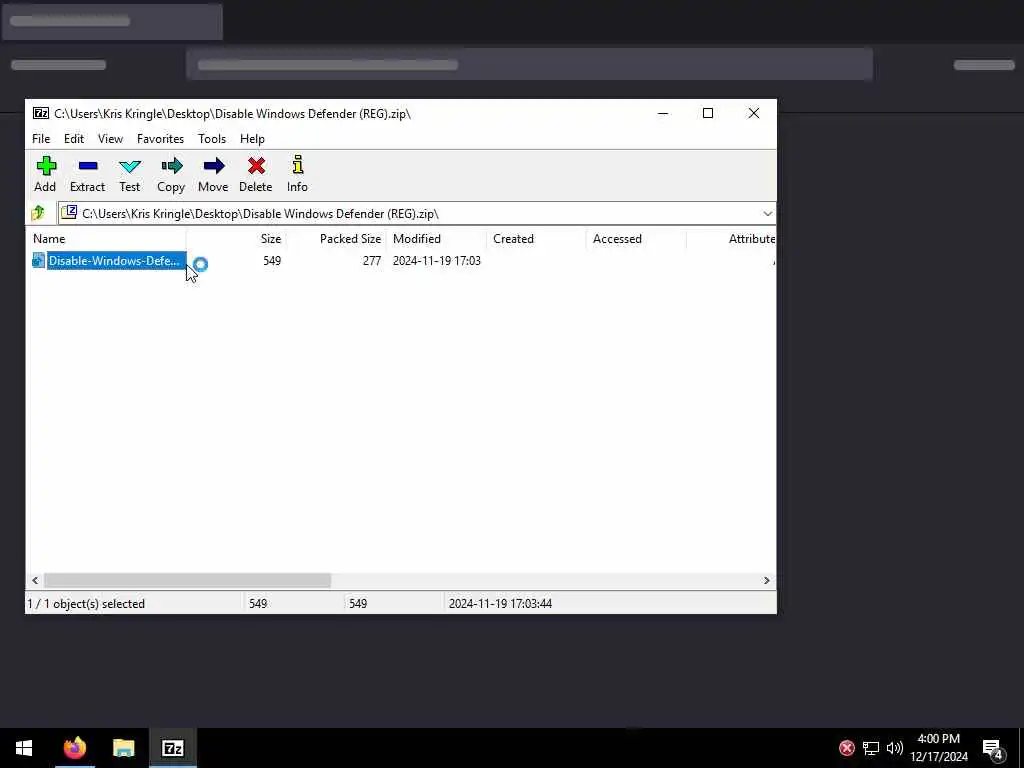This screenshot has height=768, width=1024.
Task: Select the Copy toolbar icon
Action: click(171, 166)
